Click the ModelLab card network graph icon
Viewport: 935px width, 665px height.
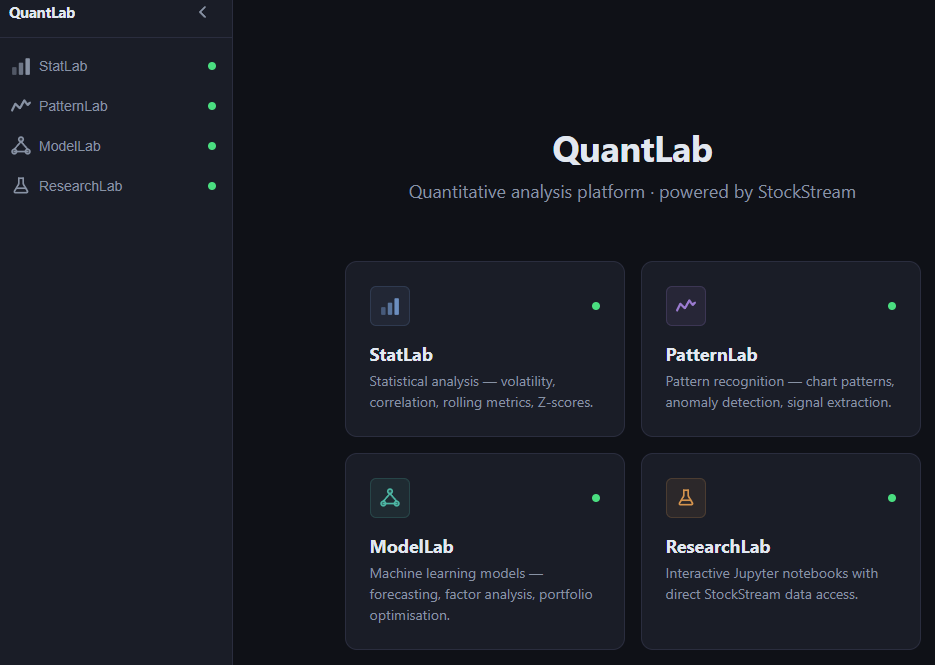[x=390, y=498]
